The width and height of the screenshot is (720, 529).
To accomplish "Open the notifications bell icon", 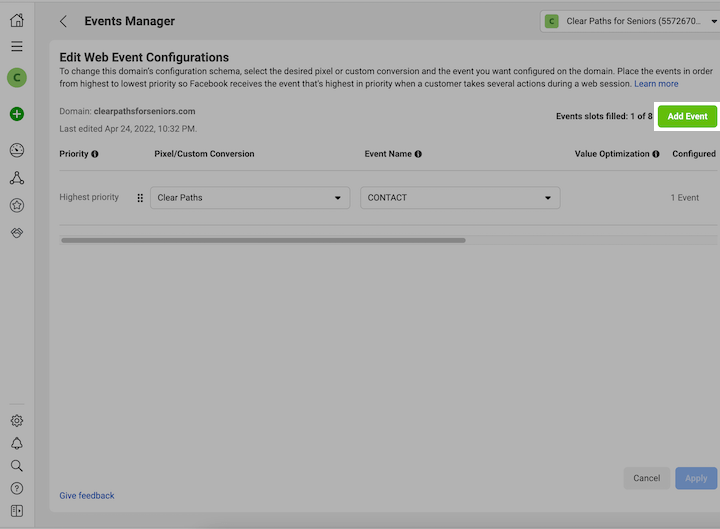I will 17,443.
